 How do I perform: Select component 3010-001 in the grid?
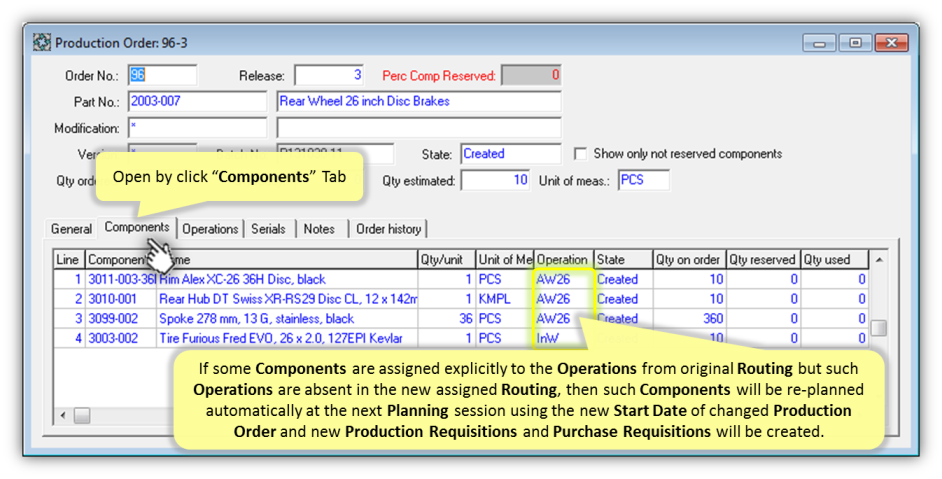click(x=121, y=299)
